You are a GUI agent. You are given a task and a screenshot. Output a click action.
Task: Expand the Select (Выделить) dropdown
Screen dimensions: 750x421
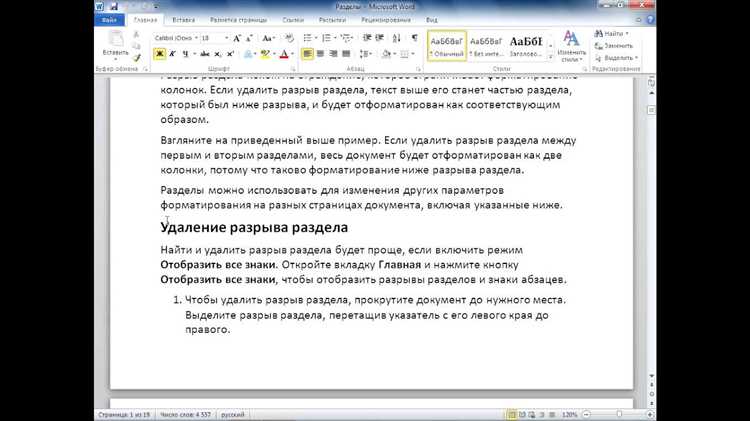click(617, 58)
